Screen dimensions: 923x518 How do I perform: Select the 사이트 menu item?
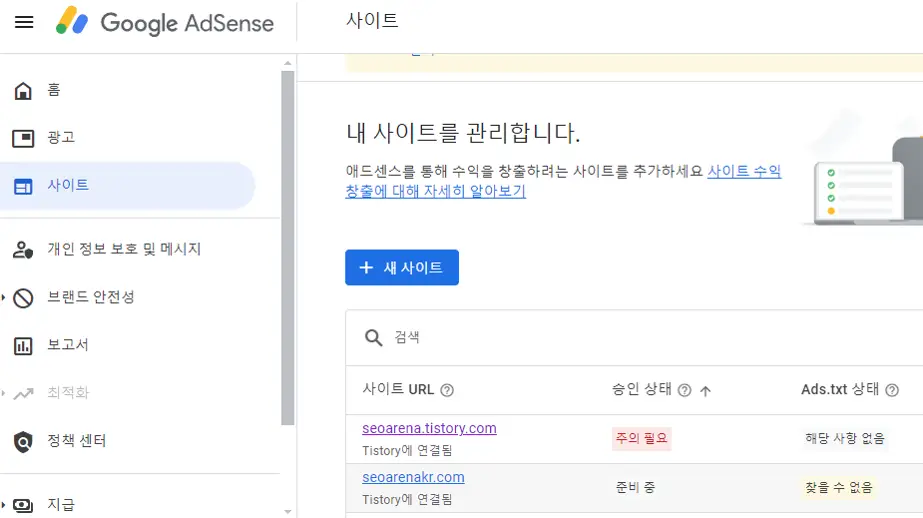(127, 186)
